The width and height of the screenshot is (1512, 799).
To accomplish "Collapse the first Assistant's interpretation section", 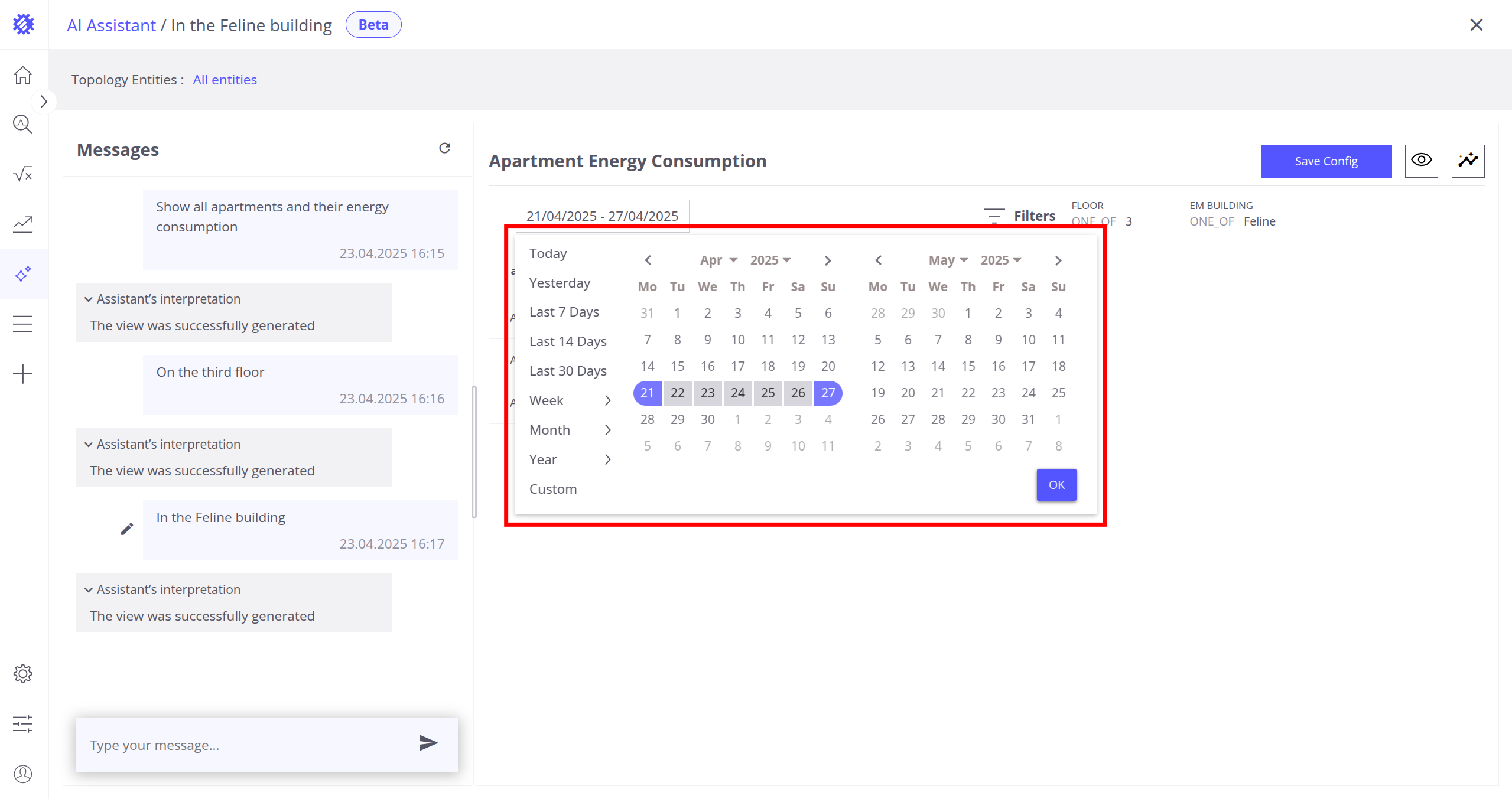I will (x=89, y=299).
